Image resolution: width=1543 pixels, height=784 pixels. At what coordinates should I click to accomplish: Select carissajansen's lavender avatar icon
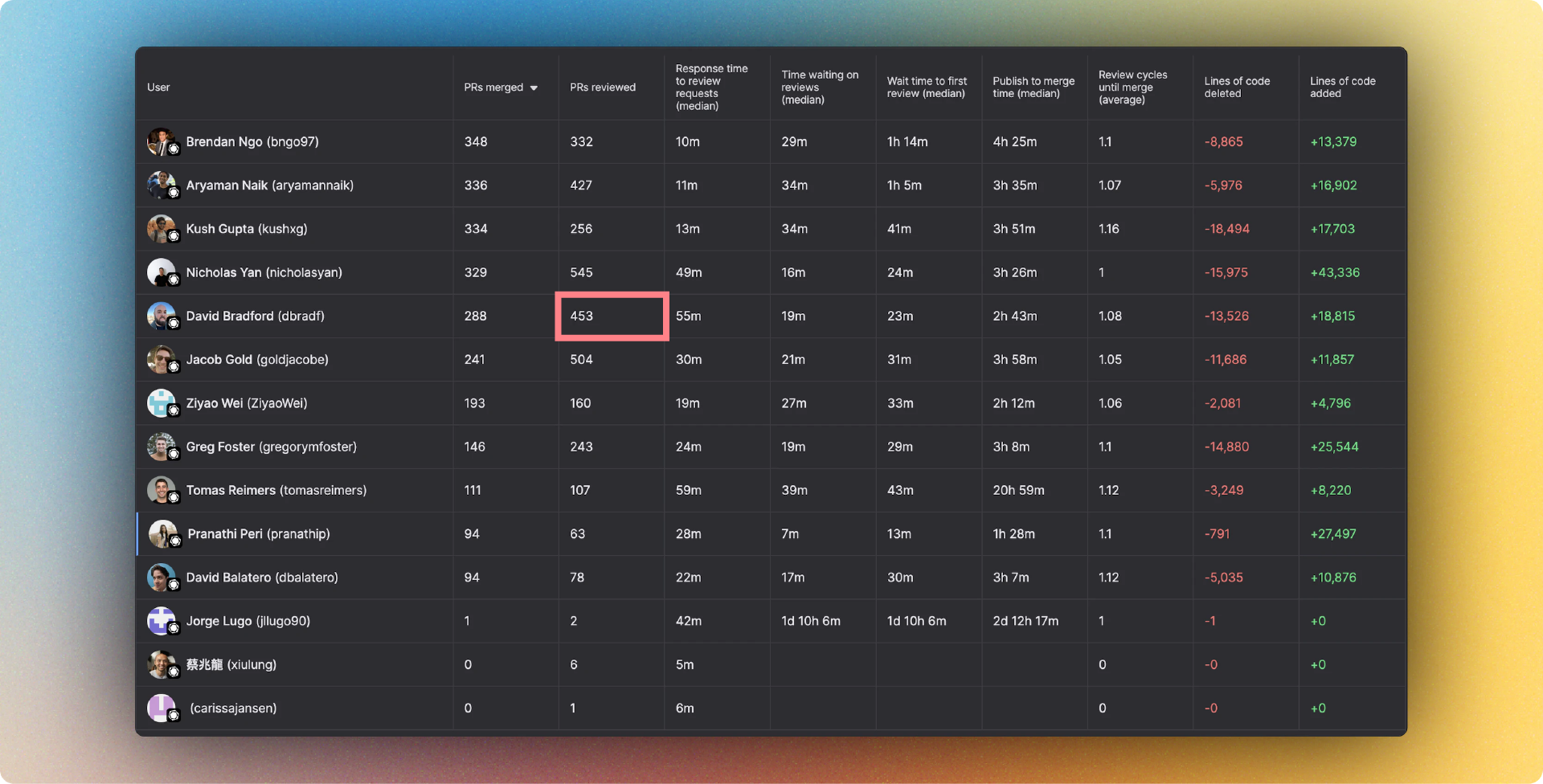(x=162, y=708)
